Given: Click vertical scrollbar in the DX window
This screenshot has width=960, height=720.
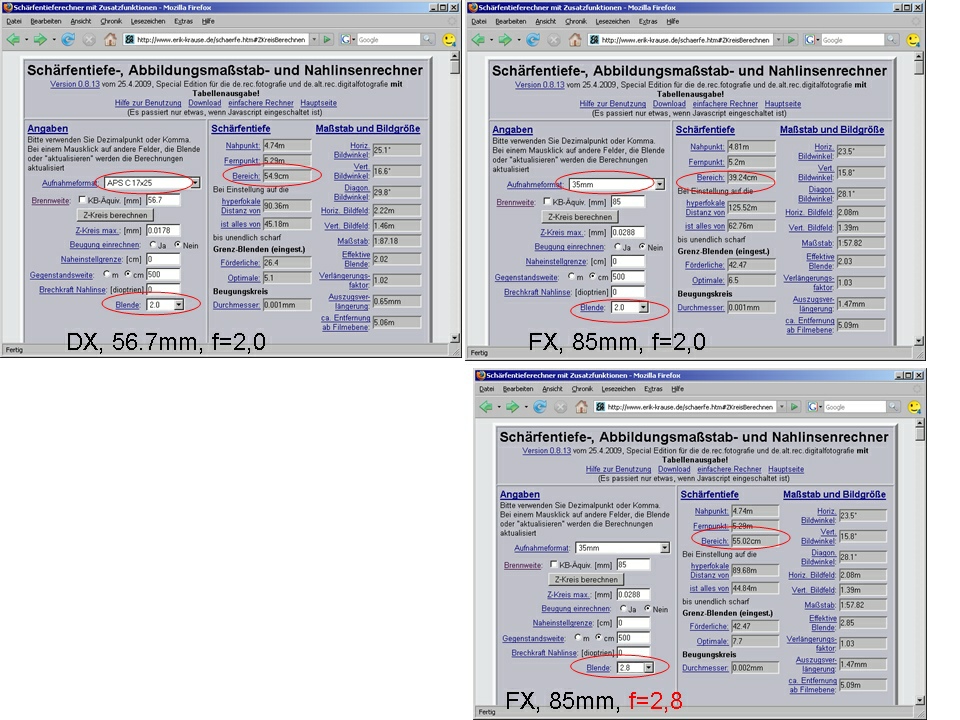Looking at the screenshot, I should pyautogui.click(x=455, y=197).
